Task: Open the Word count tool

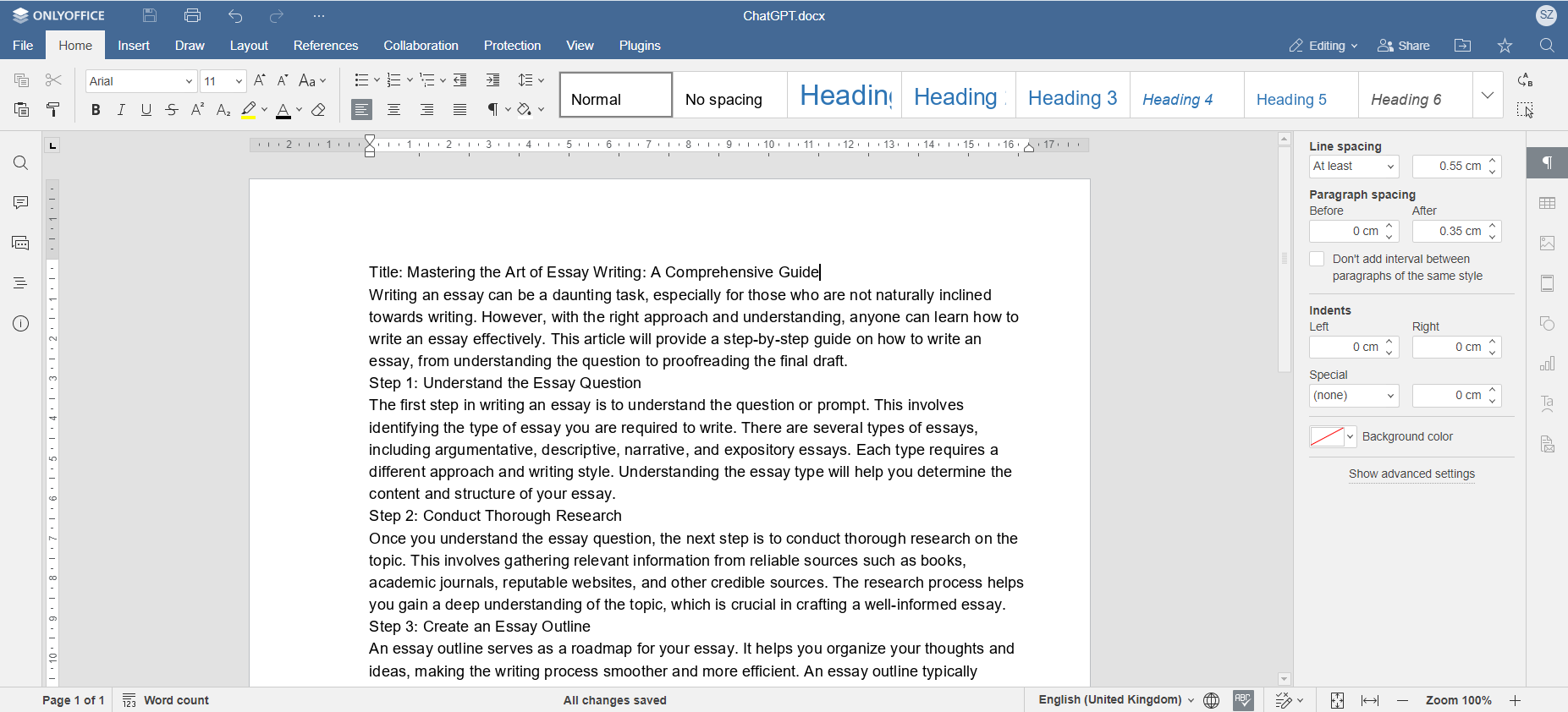Action: coord(166,700)
